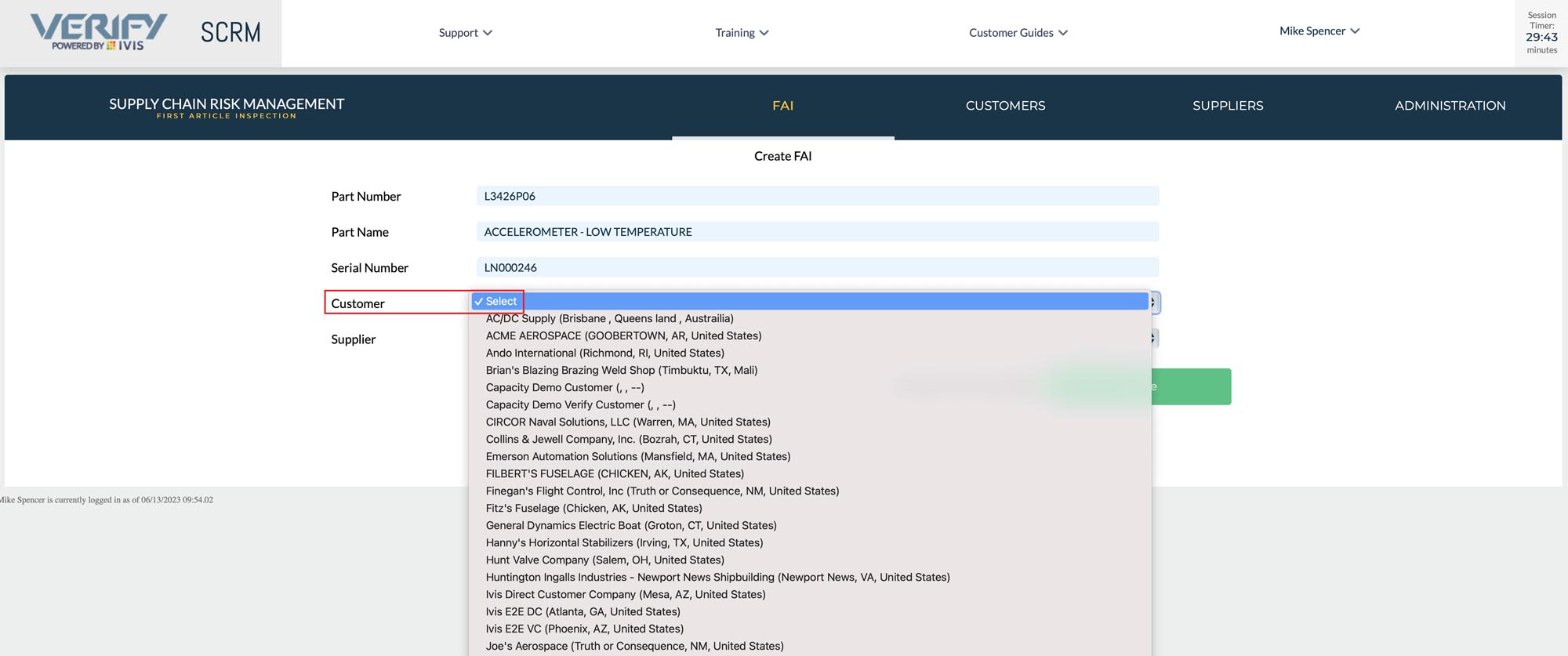Select Capacity Demo Verify Customer option
The image size is (1568, 656).
[x=811, y=404]
